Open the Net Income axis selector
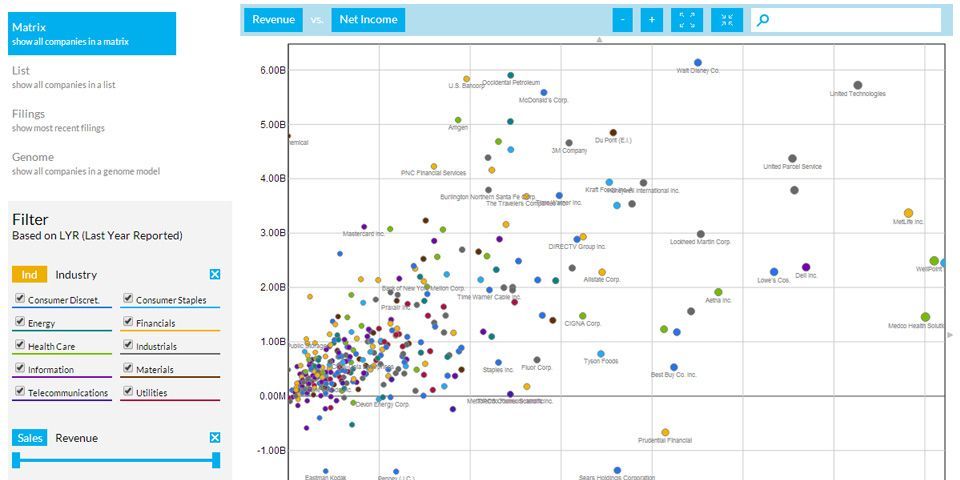The height and width of the screenshot is (480, 960). (368, 20)
